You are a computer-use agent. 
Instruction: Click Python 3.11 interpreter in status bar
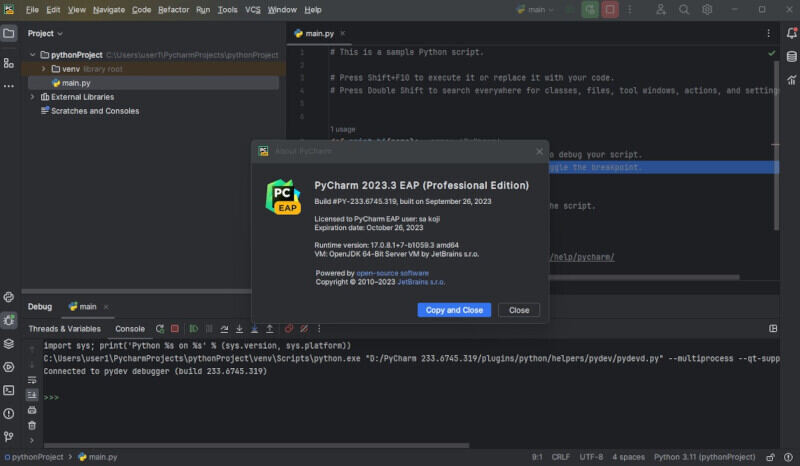704,457
